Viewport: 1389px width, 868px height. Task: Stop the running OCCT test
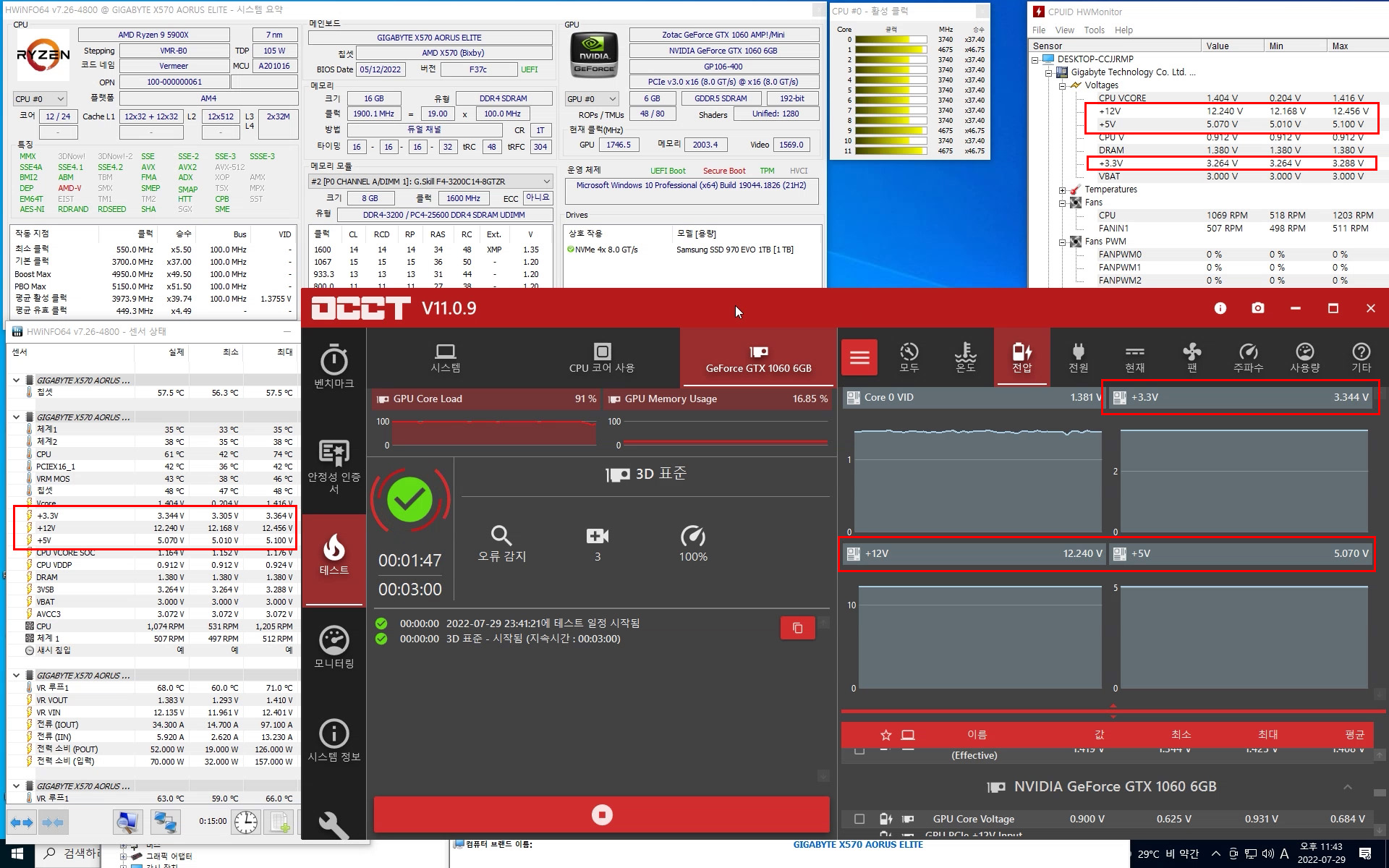[x=601, y=815]
